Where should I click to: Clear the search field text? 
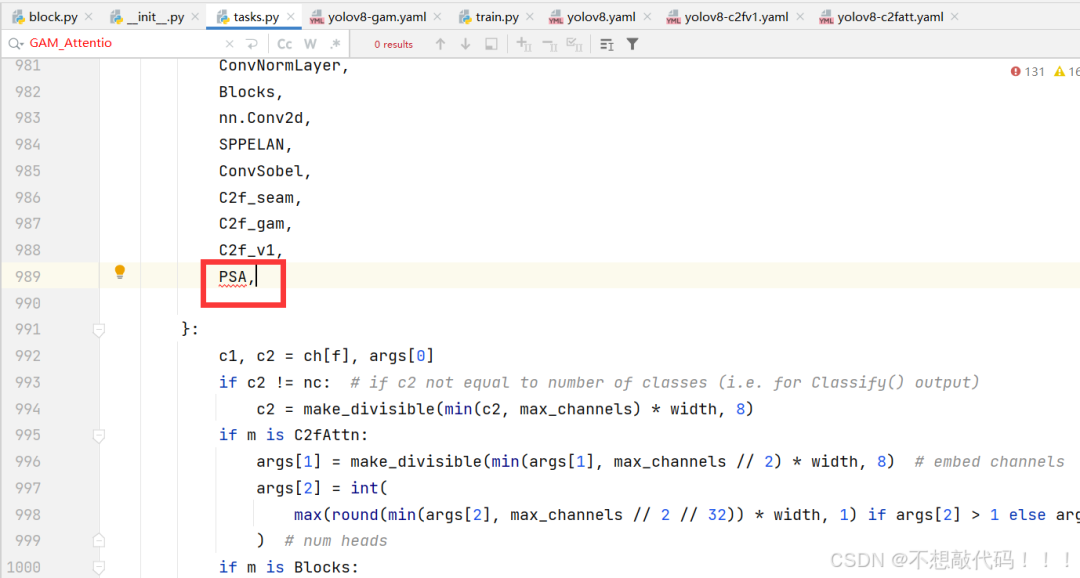229,44
